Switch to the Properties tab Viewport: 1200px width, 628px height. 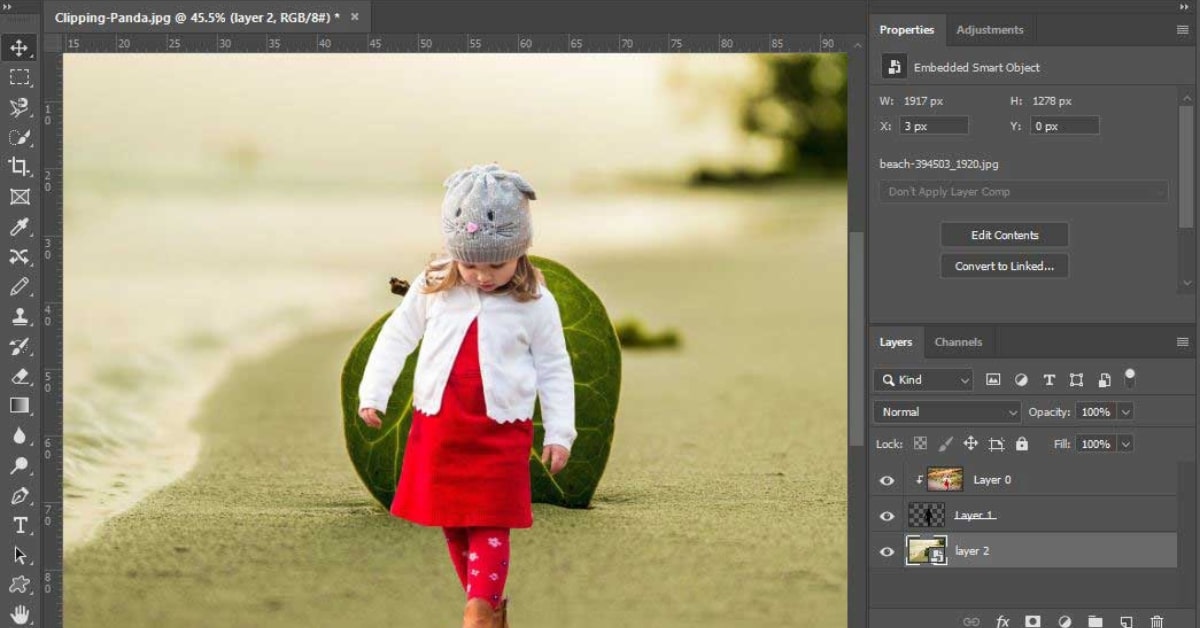tap(907, 30)
